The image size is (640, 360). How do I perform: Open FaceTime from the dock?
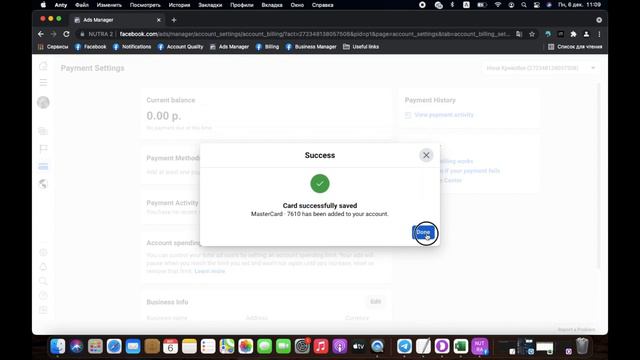[x=283, y=347]
